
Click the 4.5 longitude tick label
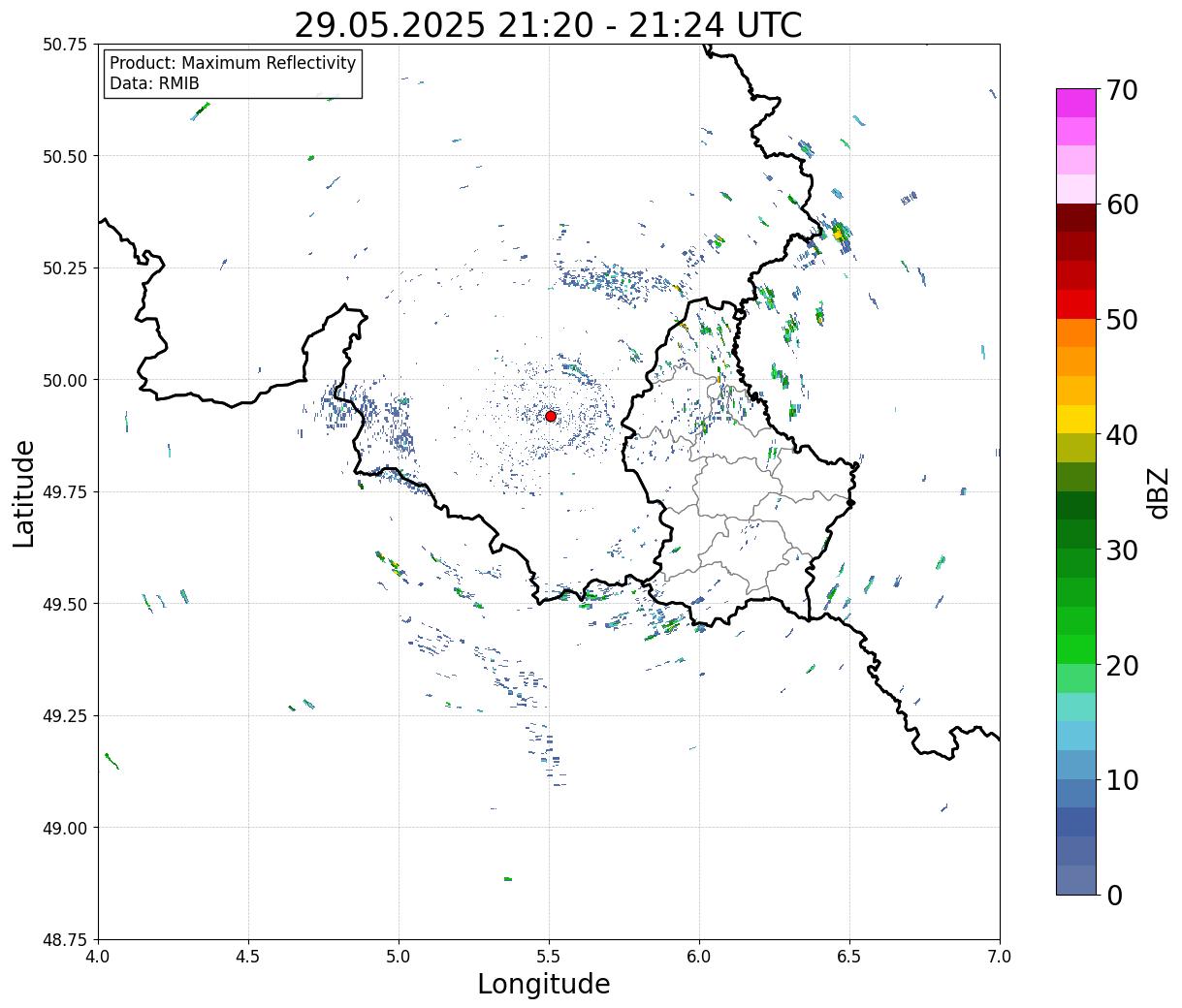pyautogui.click(x=248, y=956)
